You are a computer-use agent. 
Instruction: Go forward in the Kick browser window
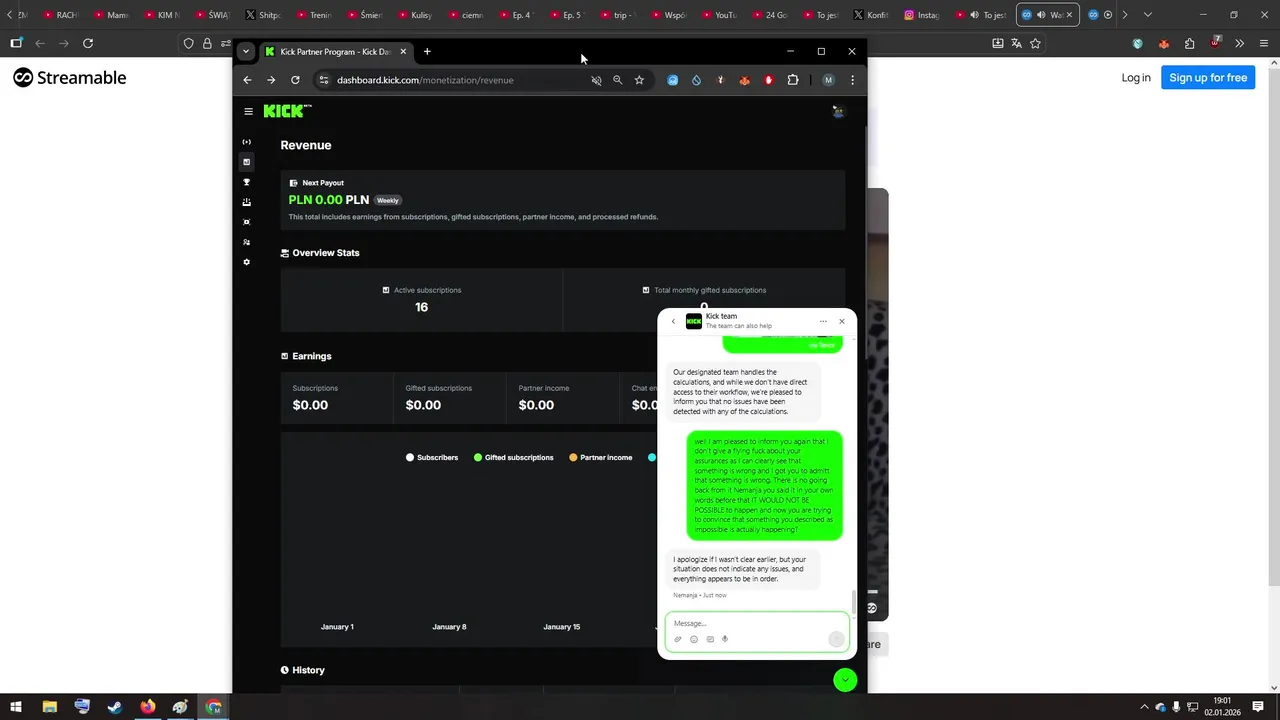click(x=271, y=80)
